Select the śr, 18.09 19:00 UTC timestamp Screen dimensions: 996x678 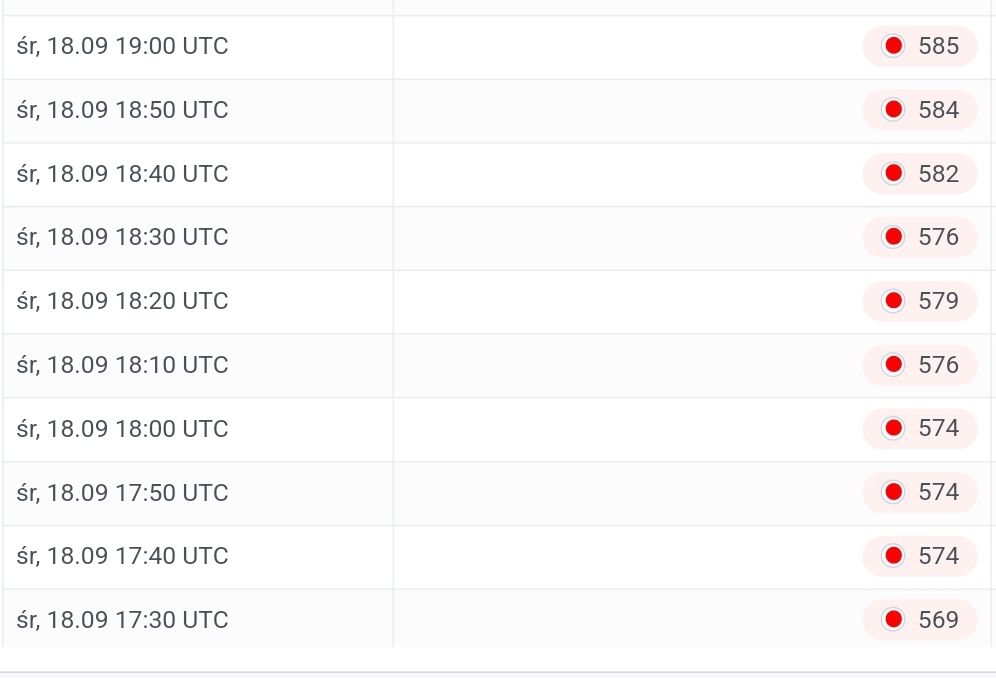(123, 46)
